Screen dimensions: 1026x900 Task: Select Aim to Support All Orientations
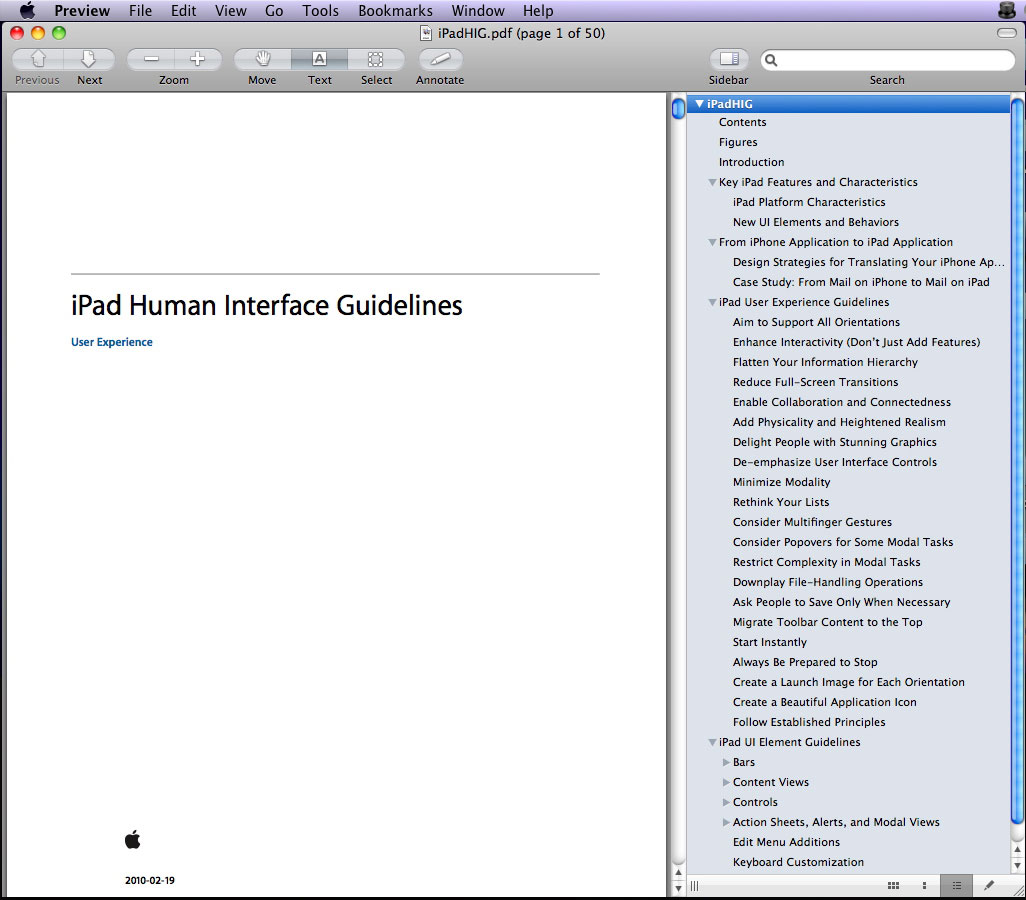coord(816,322)
